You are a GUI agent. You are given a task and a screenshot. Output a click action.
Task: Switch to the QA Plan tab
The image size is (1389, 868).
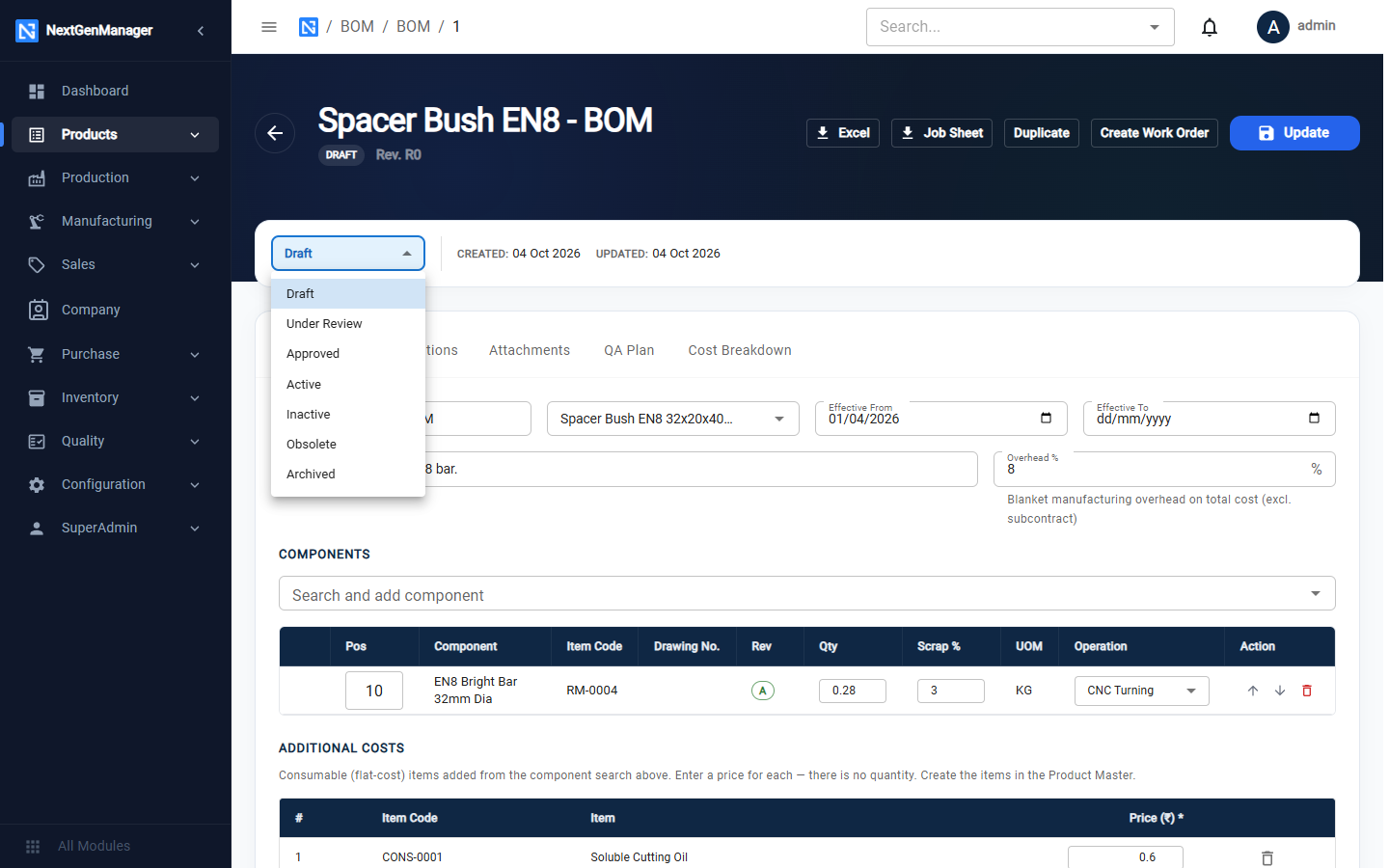tap(629, 350)
